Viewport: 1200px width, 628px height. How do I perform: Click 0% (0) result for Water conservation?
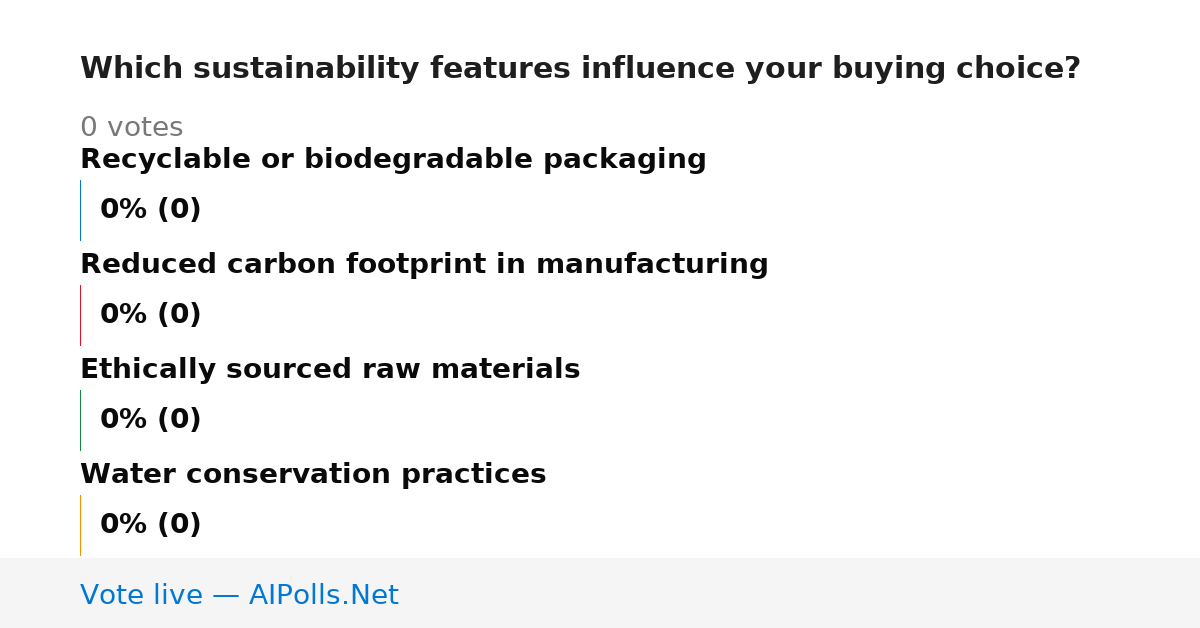click(x=150, y=525)
